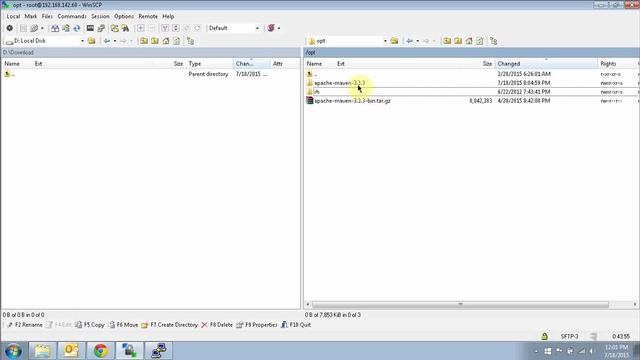Sort remote files by Rights column
Screen dimensions: 640x360
pyautogui.click(x=608, y=64)
